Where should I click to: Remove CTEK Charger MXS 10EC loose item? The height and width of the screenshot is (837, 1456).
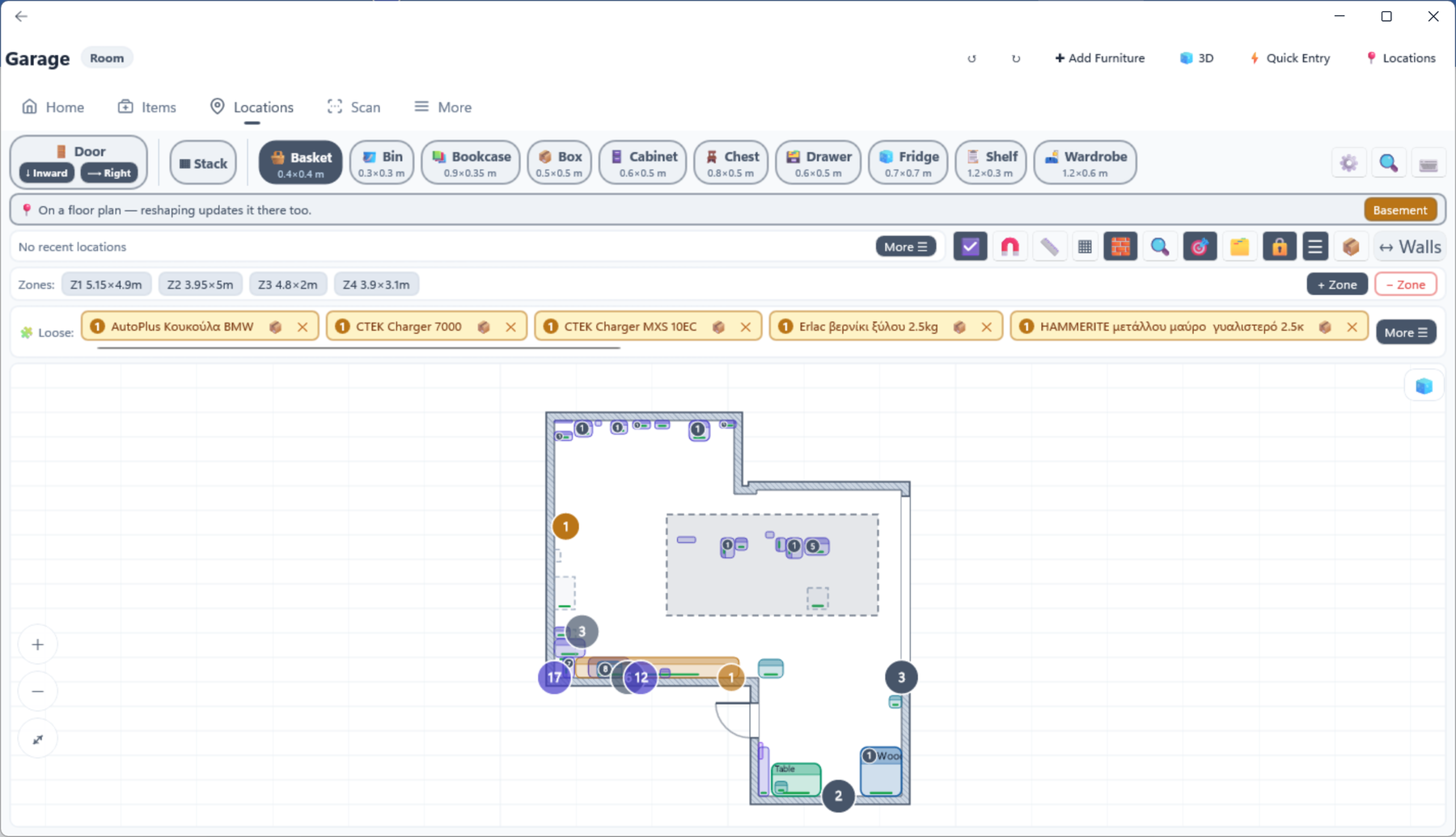746,327
